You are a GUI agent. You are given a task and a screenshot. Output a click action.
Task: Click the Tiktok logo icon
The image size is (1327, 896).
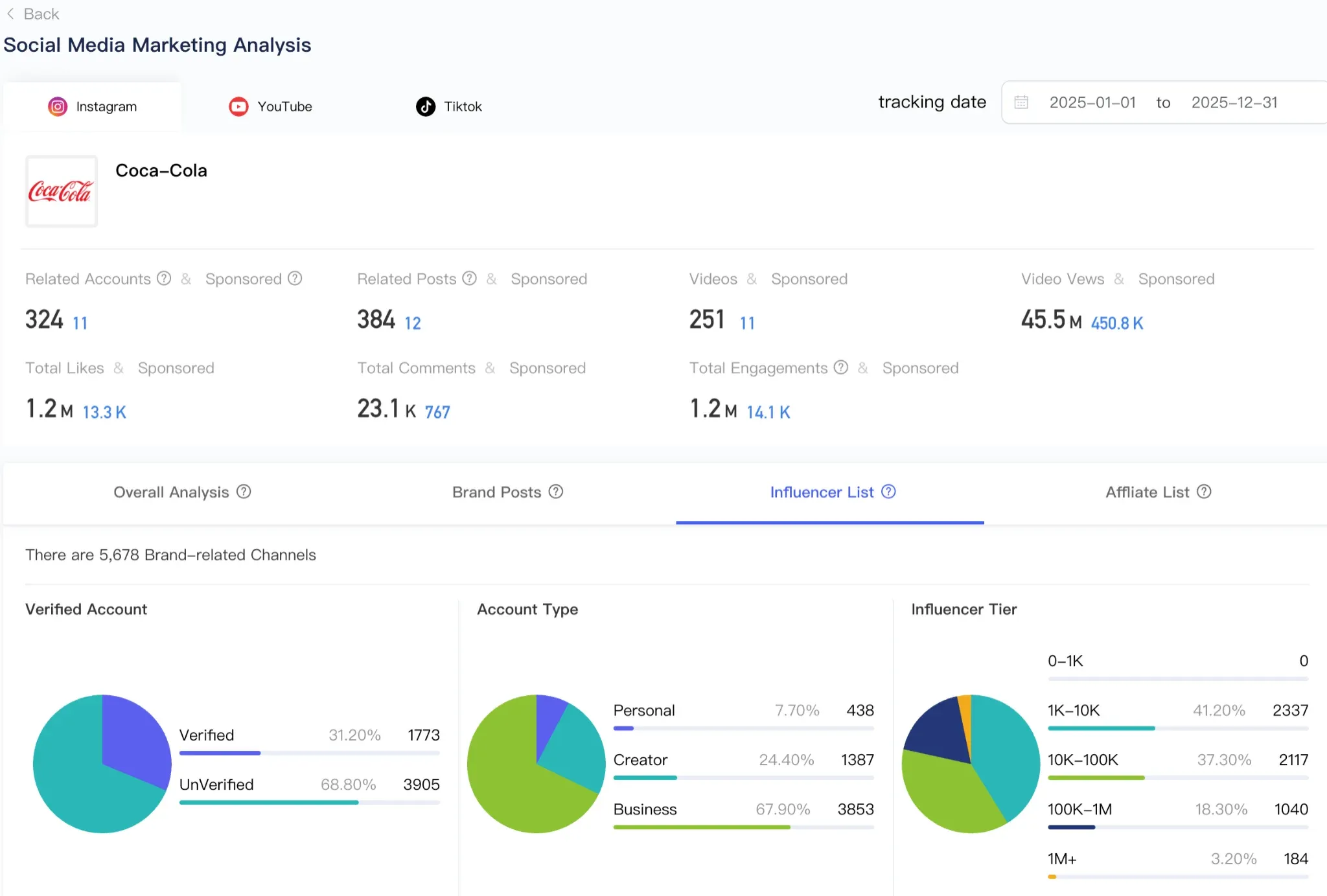[426, 106]
